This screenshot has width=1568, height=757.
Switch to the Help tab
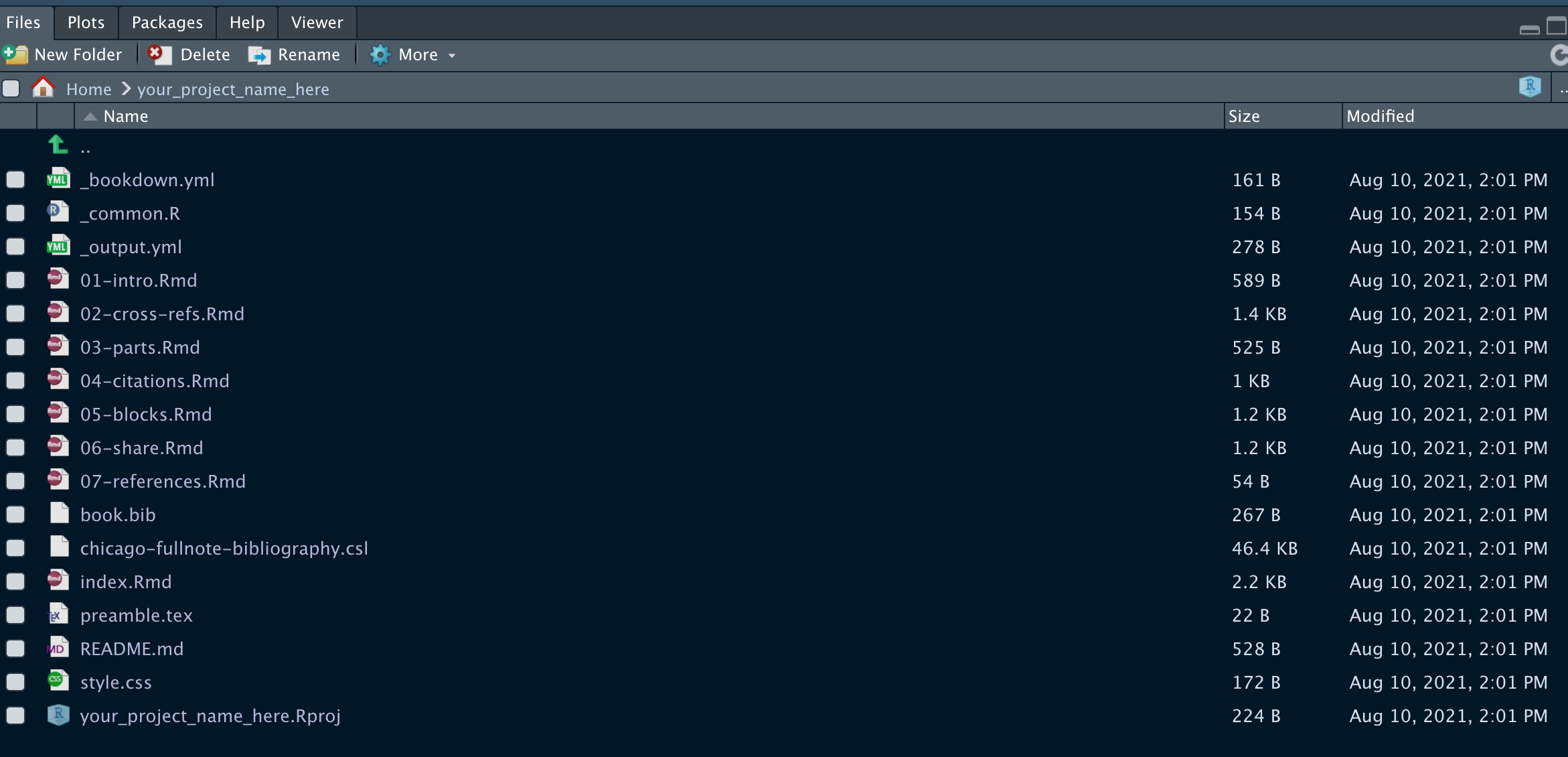(247, 23)
